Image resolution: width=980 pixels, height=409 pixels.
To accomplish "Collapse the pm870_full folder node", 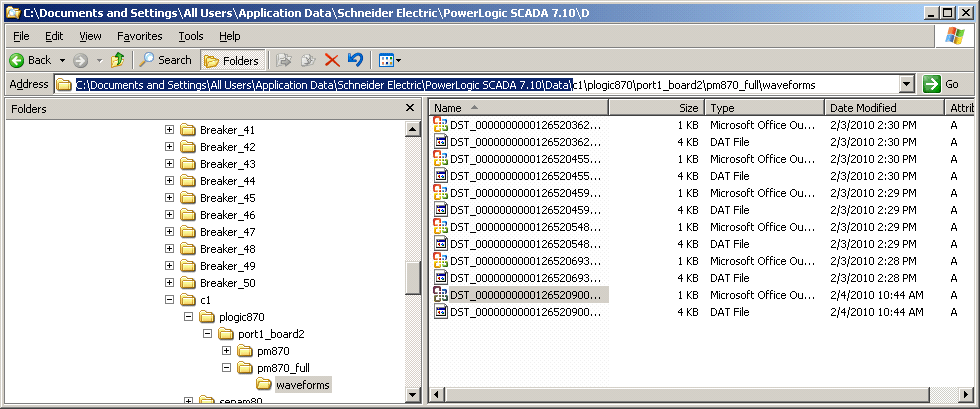I will (226, 368).
